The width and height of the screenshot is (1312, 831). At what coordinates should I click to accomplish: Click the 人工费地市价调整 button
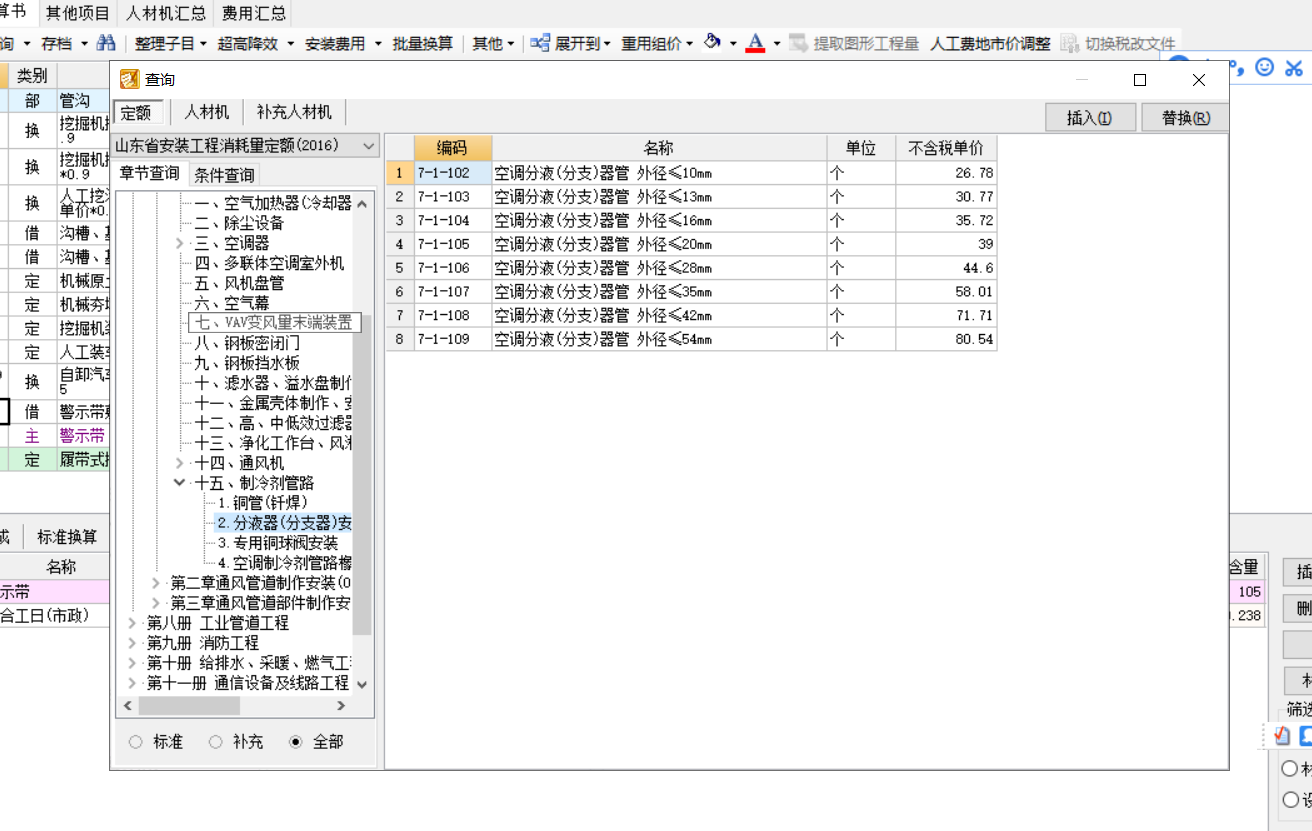pos(990,43)
